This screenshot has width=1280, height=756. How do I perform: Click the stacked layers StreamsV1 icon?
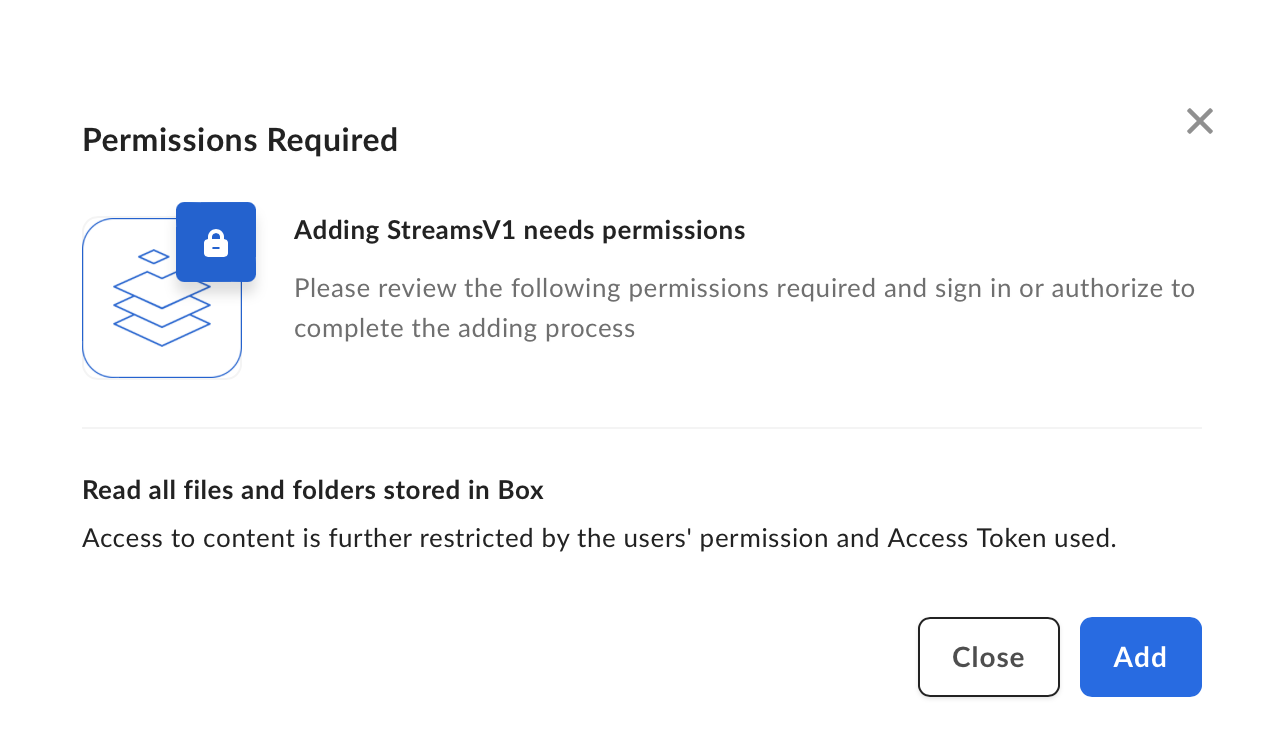(162, 298)
